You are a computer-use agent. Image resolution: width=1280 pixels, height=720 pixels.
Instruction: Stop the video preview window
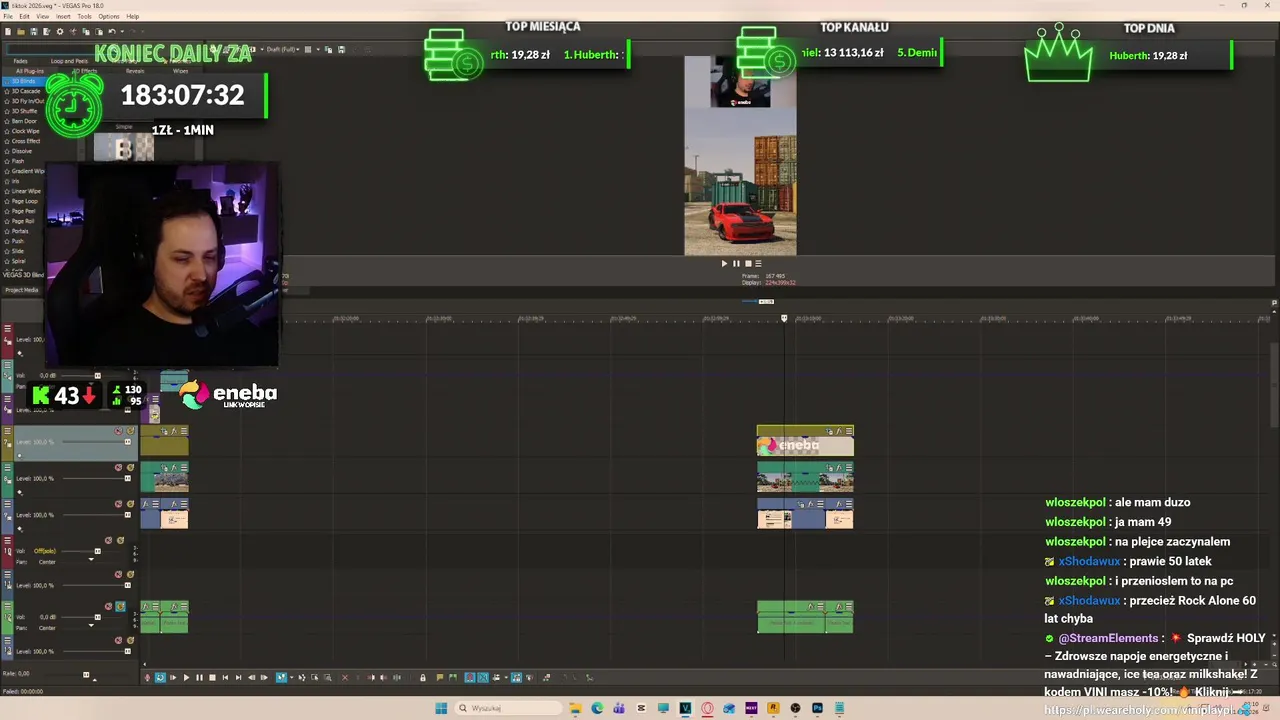click(746, 264)
